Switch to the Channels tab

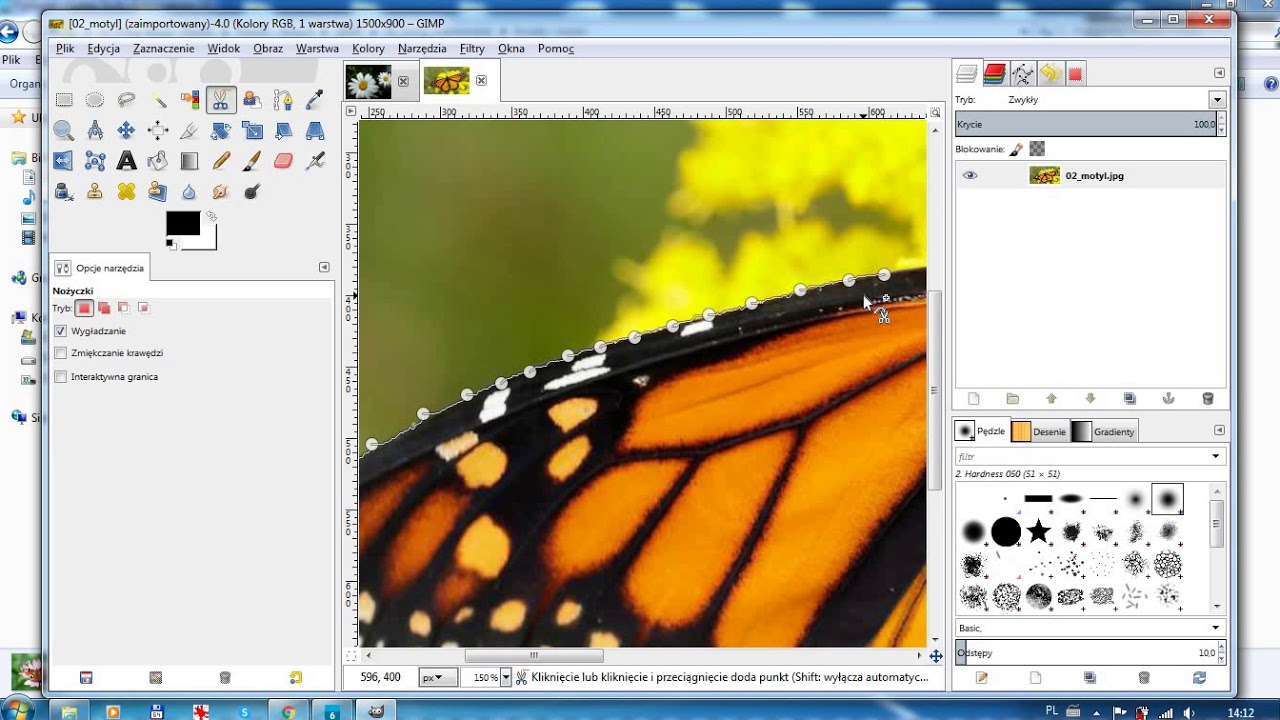pyautogui.click(x=994, y=73)
